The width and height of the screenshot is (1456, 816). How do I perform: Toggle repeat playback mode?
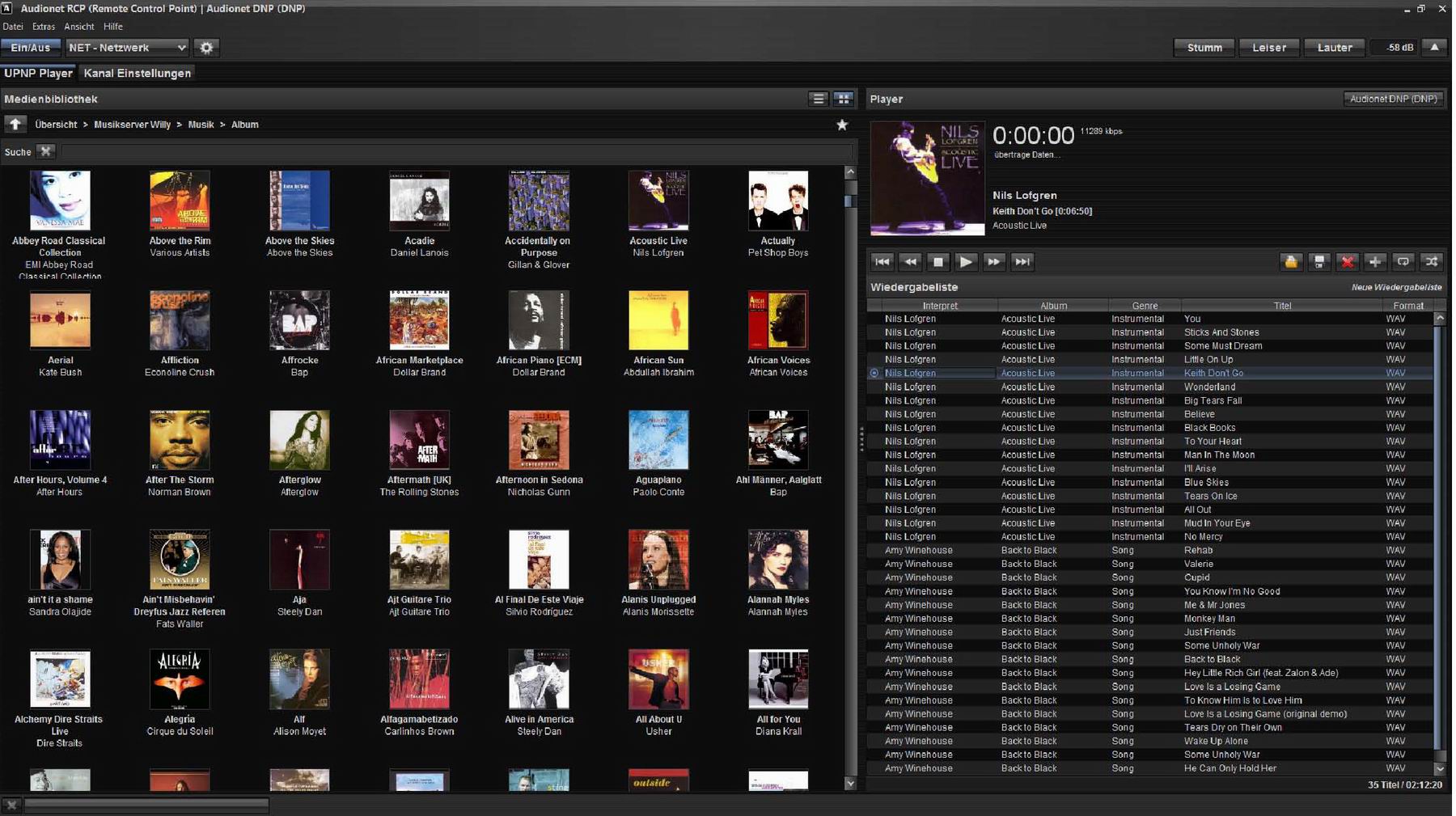click(1403, 261)
